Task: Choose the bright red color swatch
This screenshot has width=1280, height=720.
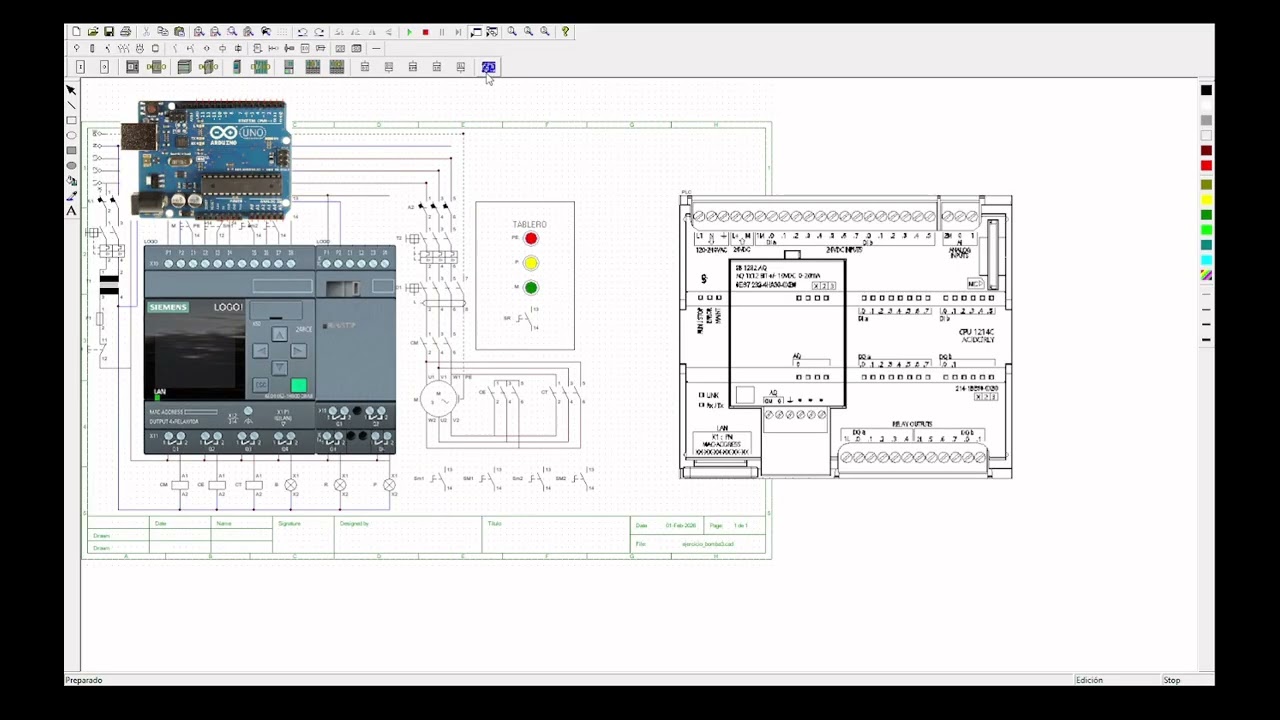Action: click(1206, 166)
